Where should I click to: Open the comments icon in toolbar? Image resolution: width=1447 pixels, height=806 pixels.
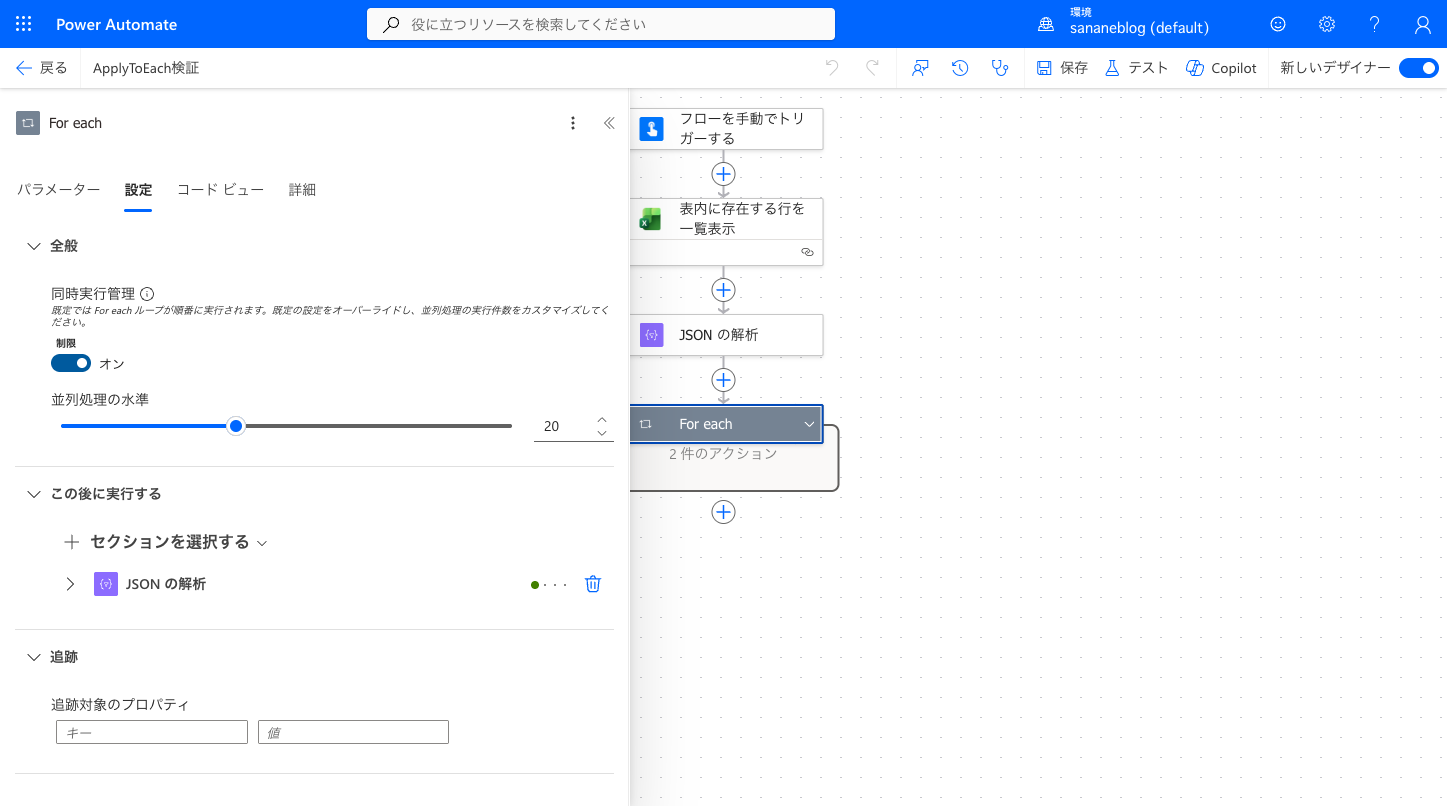pos(921,68)
